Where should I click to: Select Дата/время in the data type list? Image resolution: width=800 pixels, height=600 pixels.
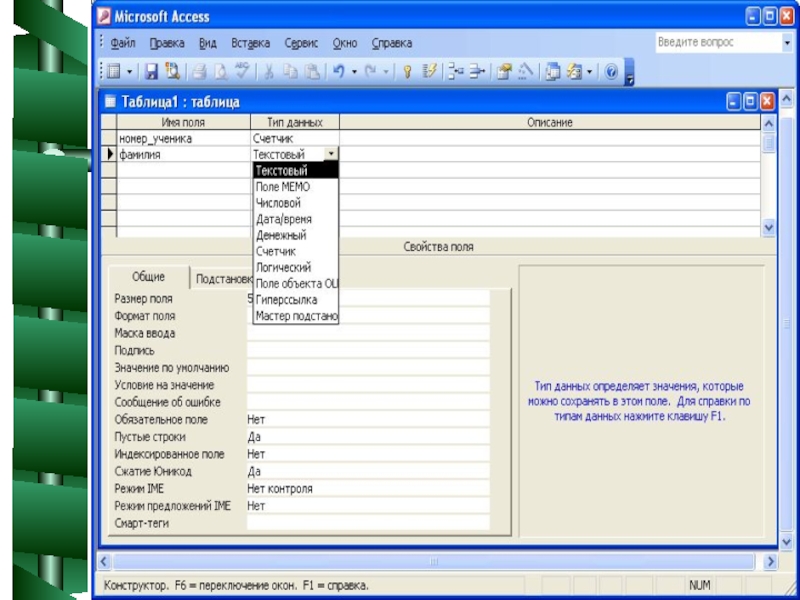point(283,219)
